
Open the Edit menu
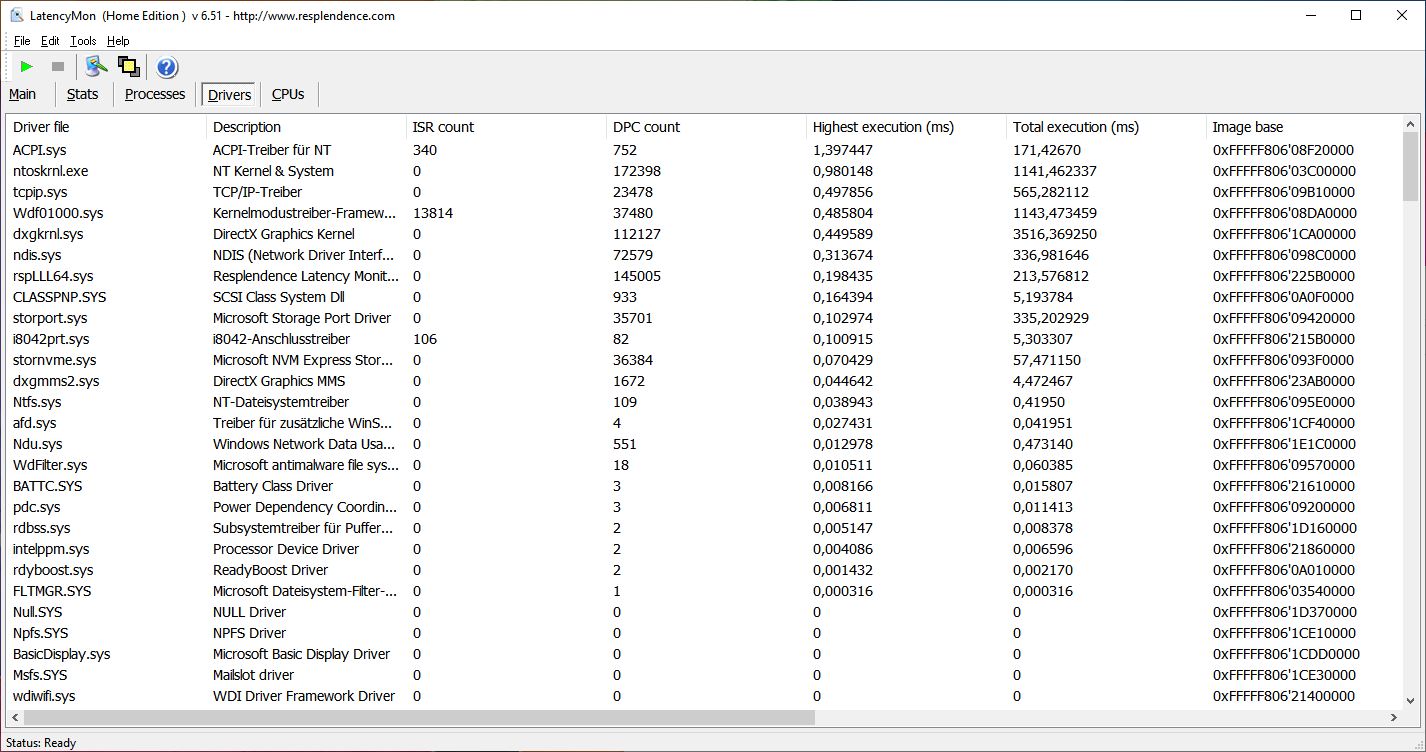coord(50,41)
